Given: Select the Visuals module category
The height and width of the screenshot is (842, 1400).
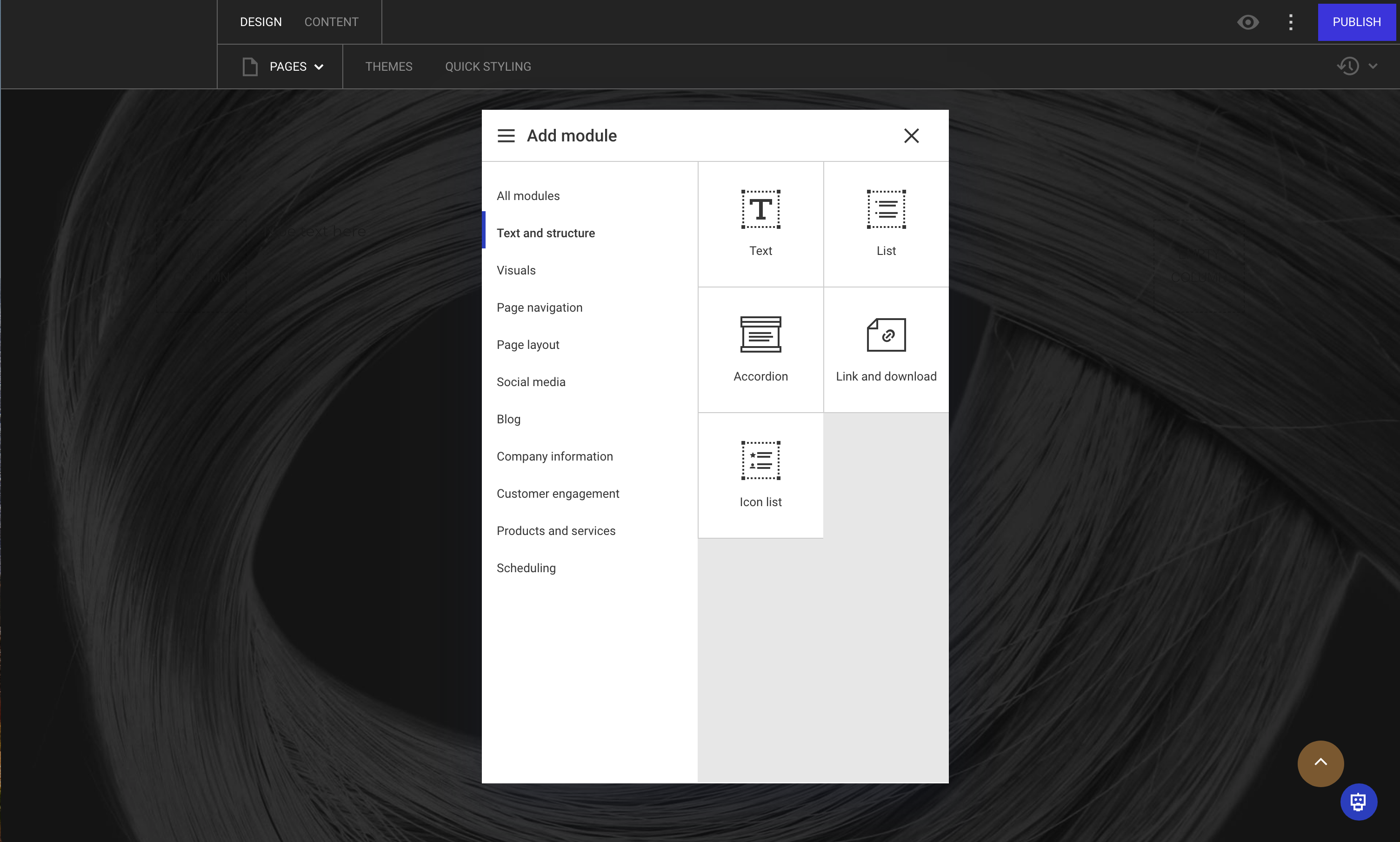Looking at the screenshot, I should (516, 269).
